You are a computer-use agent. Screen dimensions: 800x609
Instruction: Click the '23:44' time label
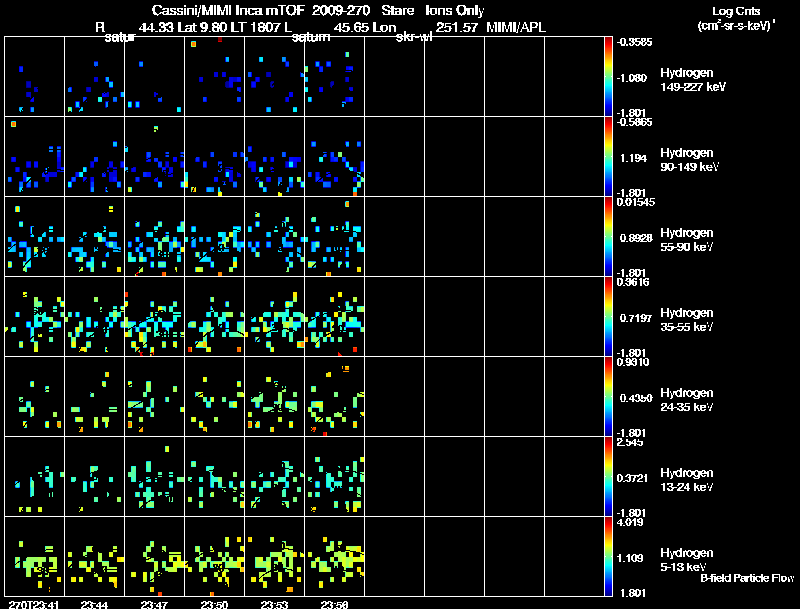[94, 605]
